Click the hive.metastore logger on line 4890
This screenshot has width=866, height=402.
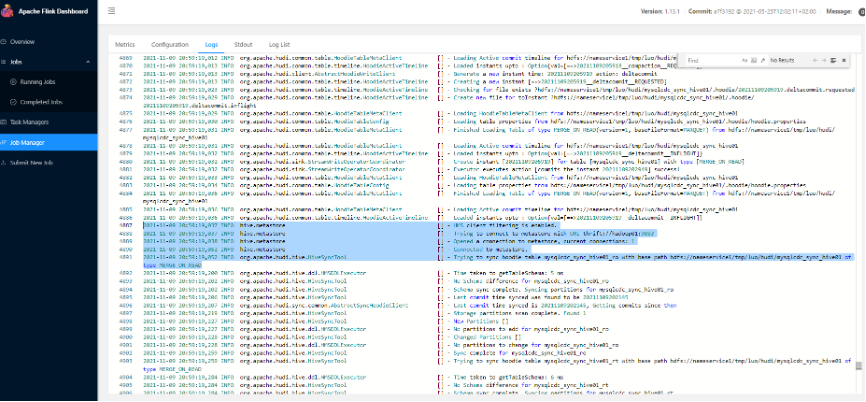coord(262,250)
